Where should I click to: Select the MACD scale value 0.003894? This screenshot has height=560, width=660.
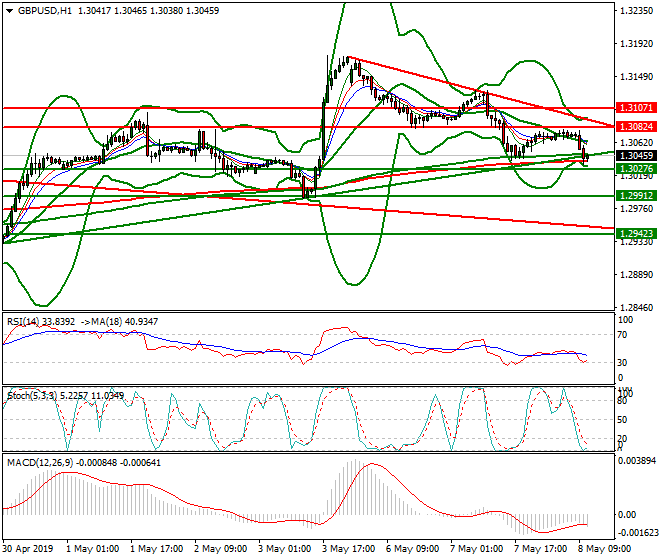636,461
